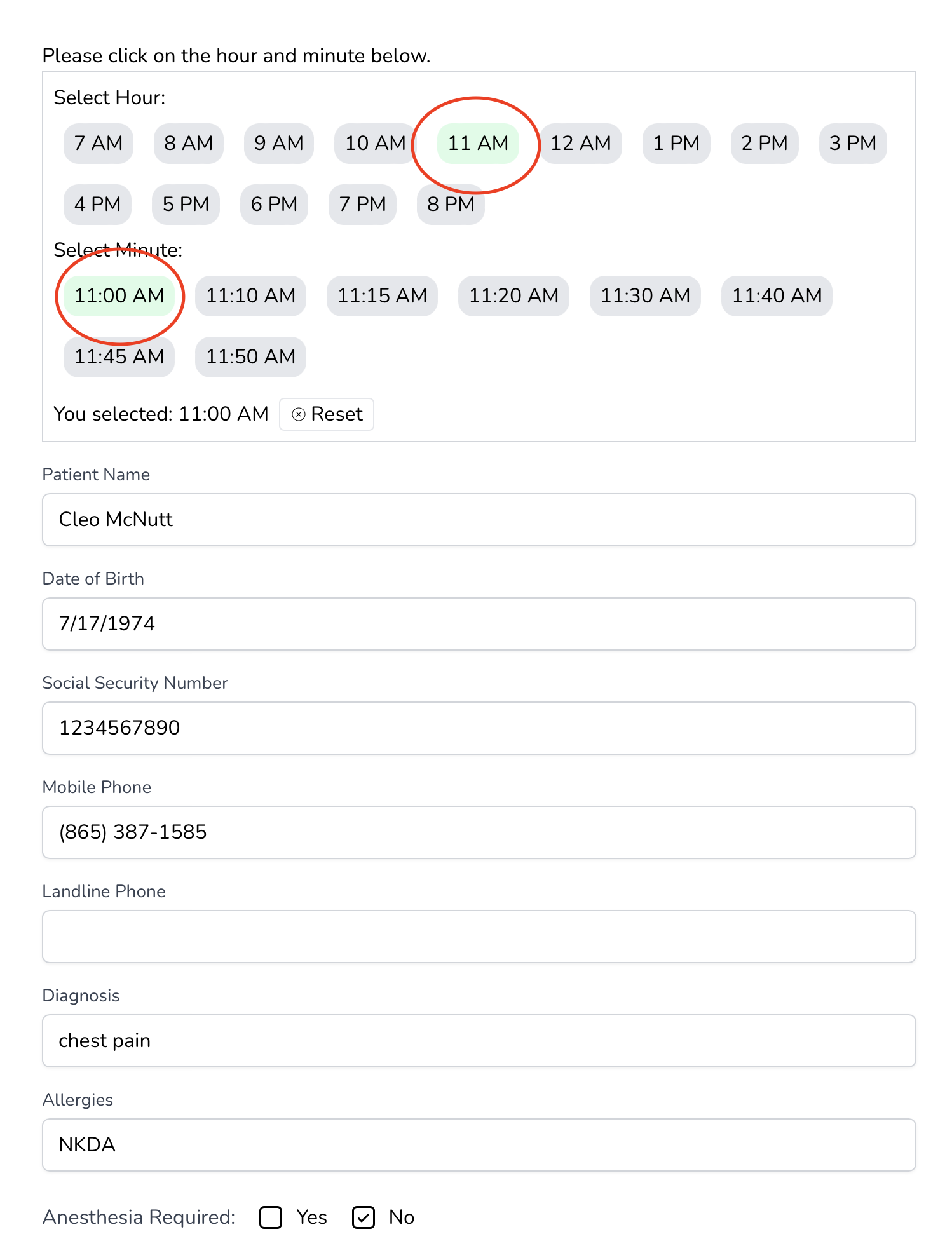Select the 10 AM hour option
This screenshot has height=1253, width=952.
click(x=374, y=144)
